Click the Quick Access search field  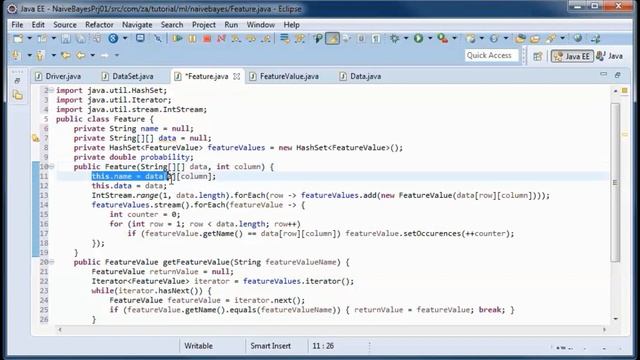tap(491, 56)
